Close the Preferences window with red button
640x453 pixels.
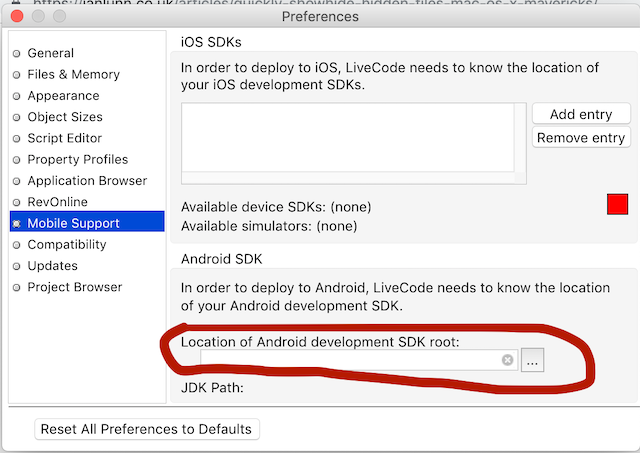point(17,16)
